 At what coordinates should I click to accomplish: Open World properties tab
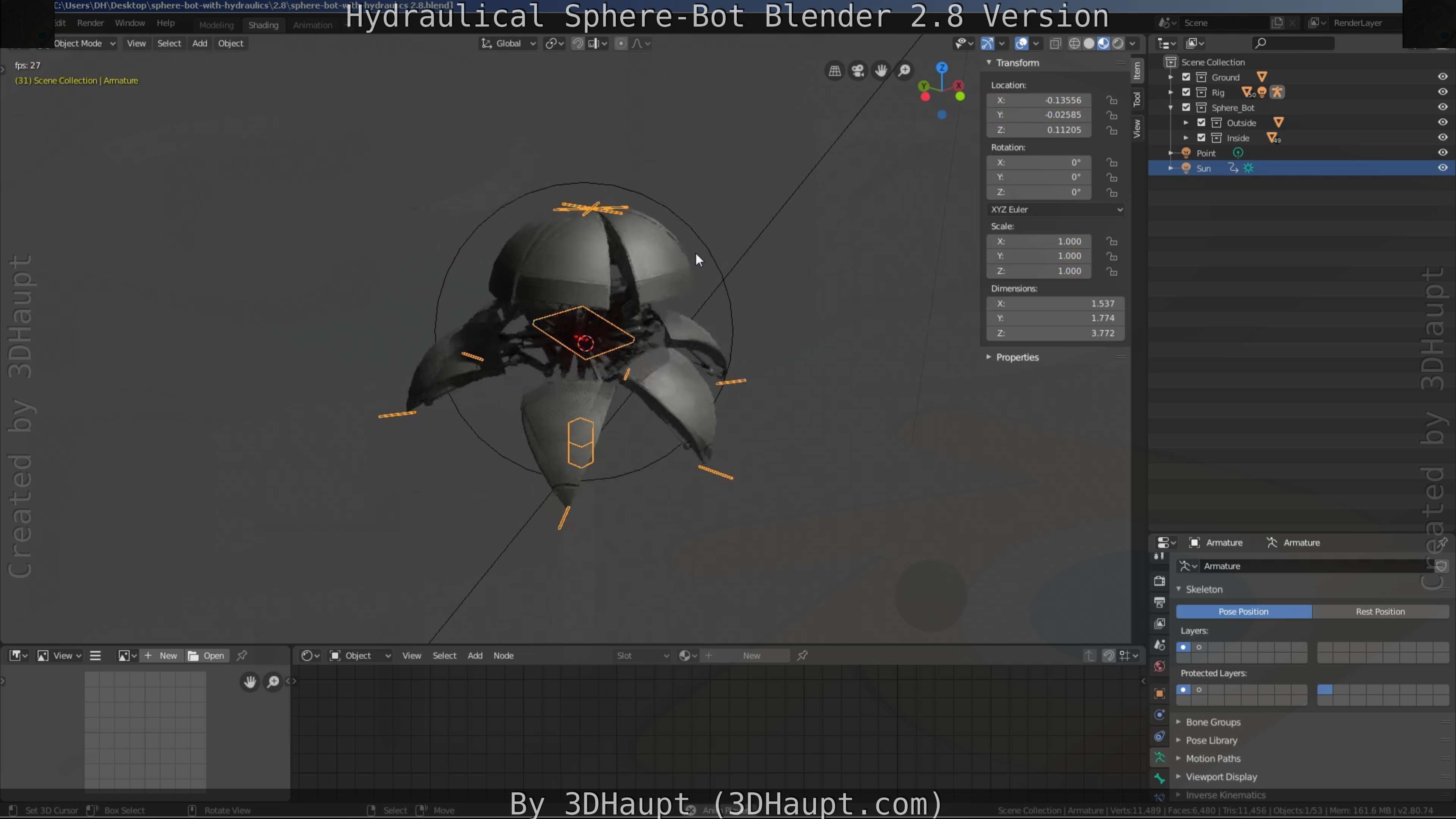point(1159,667)
